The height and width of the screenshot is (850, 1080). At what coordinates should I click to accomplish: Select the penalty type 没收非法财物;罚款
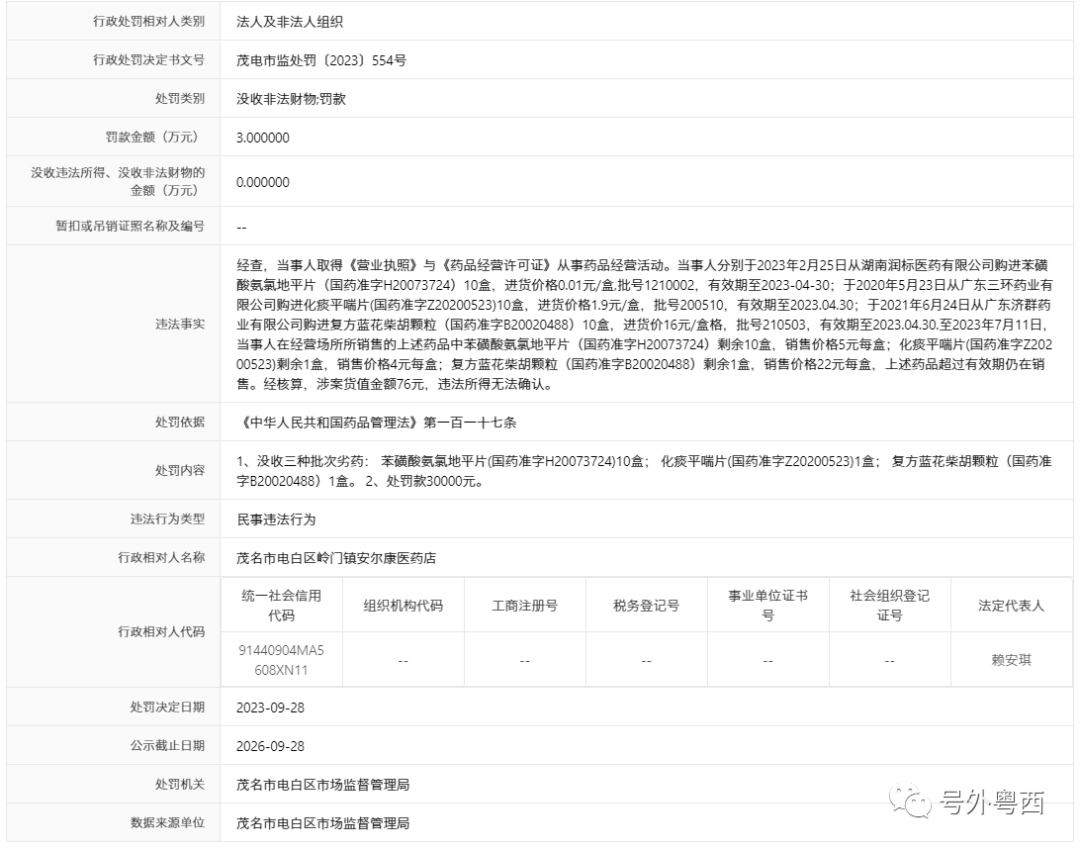pyautogui.click(x=290, y=99)
